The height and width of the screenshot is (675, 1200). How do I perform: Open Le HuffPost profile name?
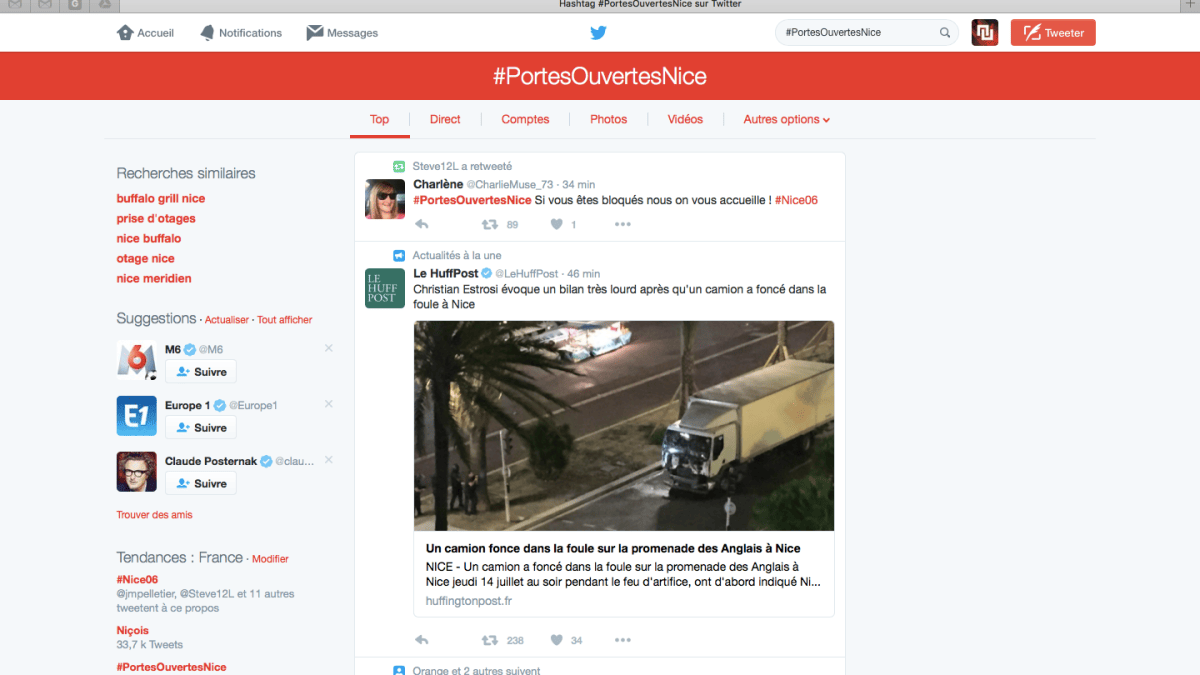(x=446, y=273)
